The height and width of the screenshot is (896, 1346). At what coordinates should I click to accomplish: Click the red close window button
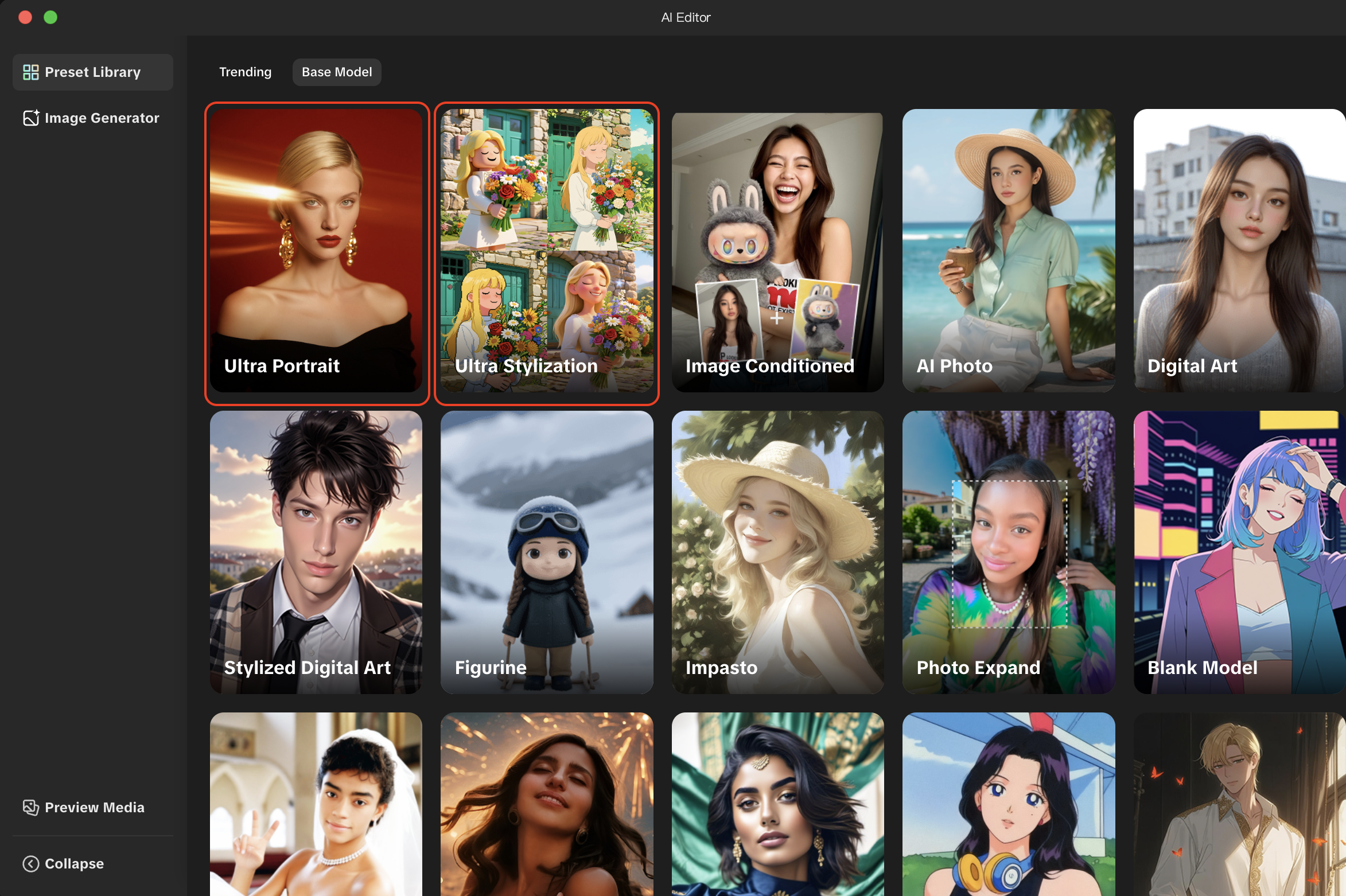click(25, 17)
